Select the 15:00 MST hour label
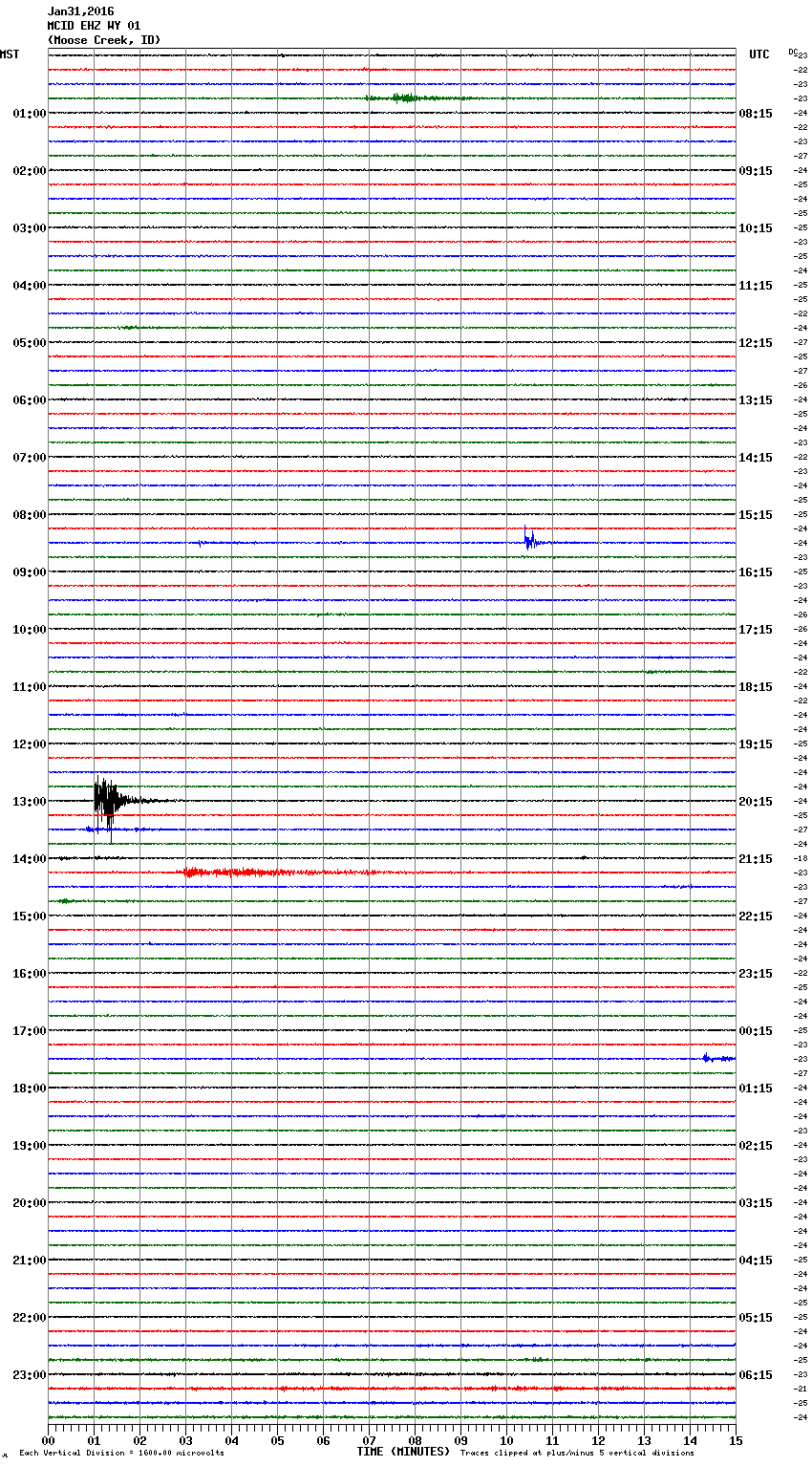This screenshot has height=1466, width=812. coord(29,916)
